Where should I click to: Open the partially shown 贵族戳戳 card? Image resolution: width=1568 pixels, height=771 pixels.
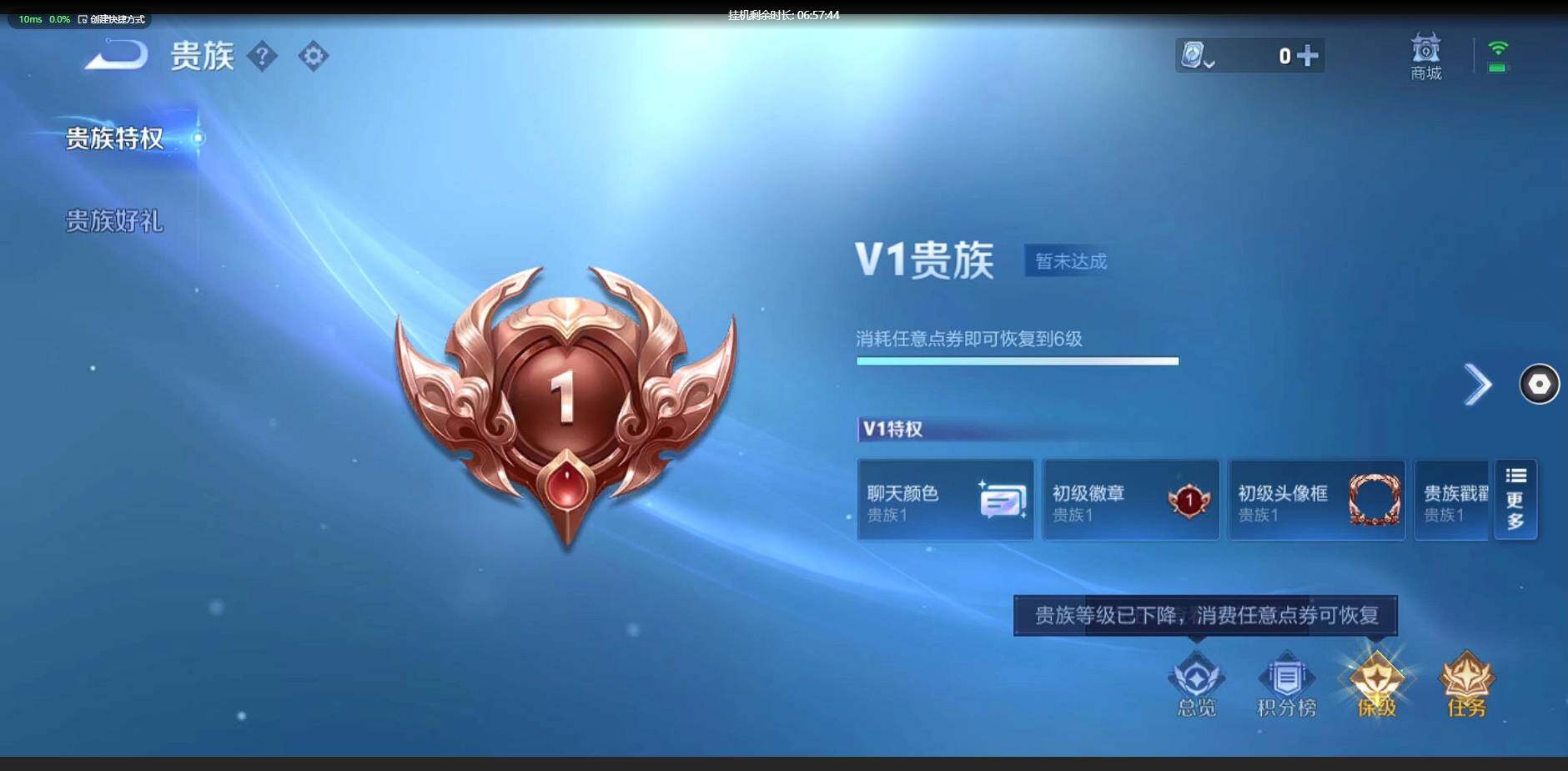[1451, 500]
